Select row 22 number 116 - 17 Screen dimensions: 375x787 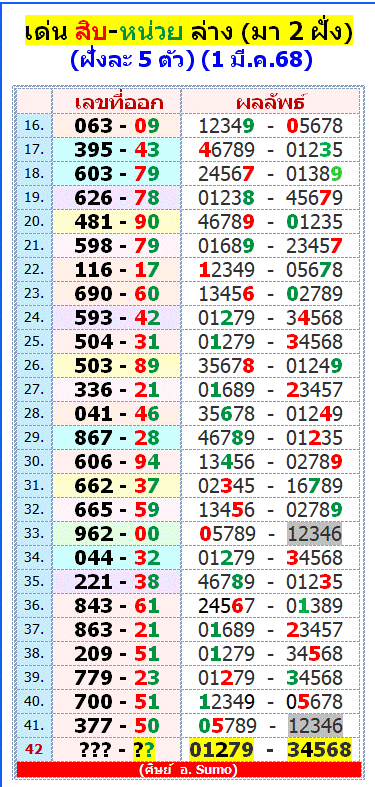point(116,270)
